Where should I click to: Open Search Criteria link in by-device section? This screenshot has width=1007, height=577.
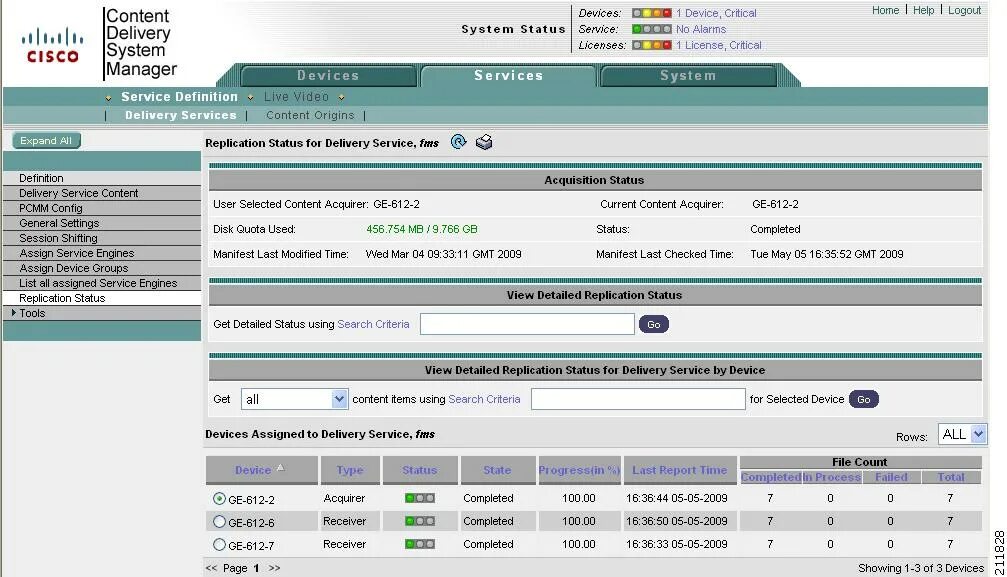click(484, 399)
